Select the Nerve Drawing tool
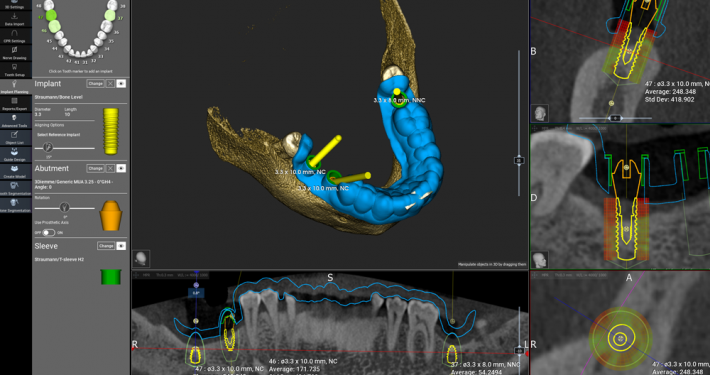This screenshot has height=375, width=710. click(x=14, y=53)
